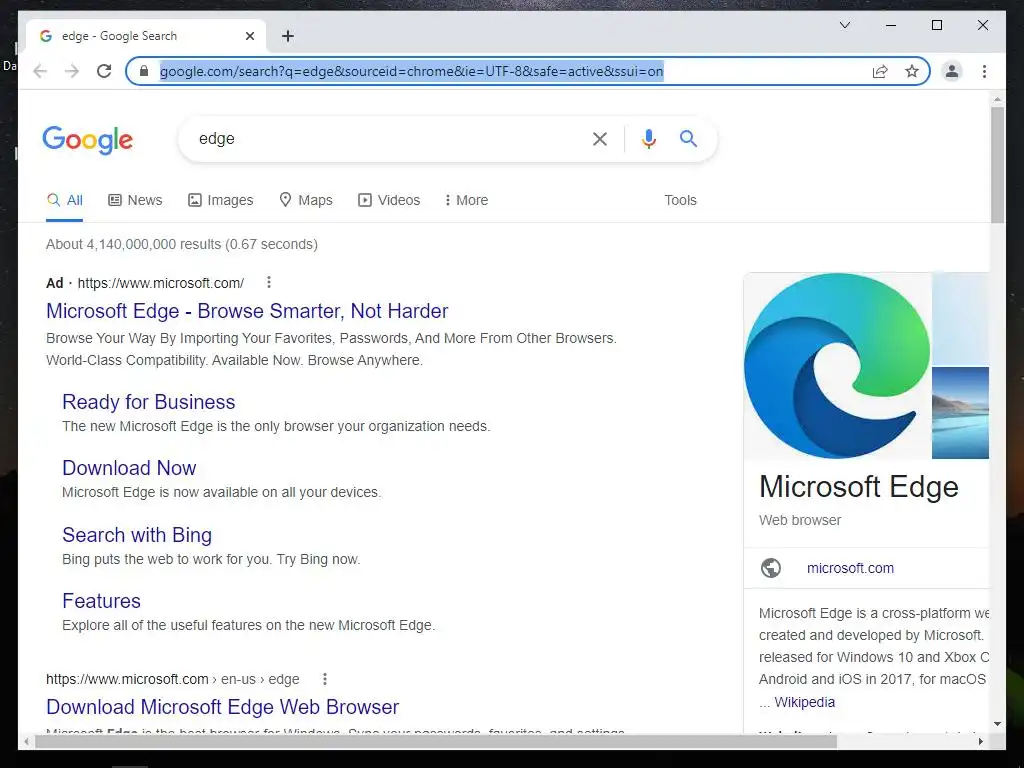Select the All results tab
The image size is (1024, 768).
tap(65, 200)
